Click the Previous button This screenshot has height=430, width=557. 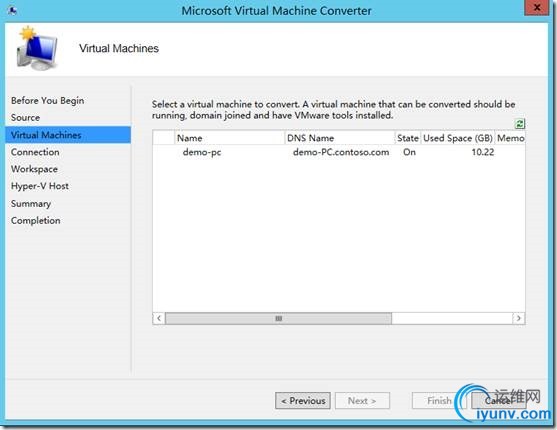(x=303, y=401)
